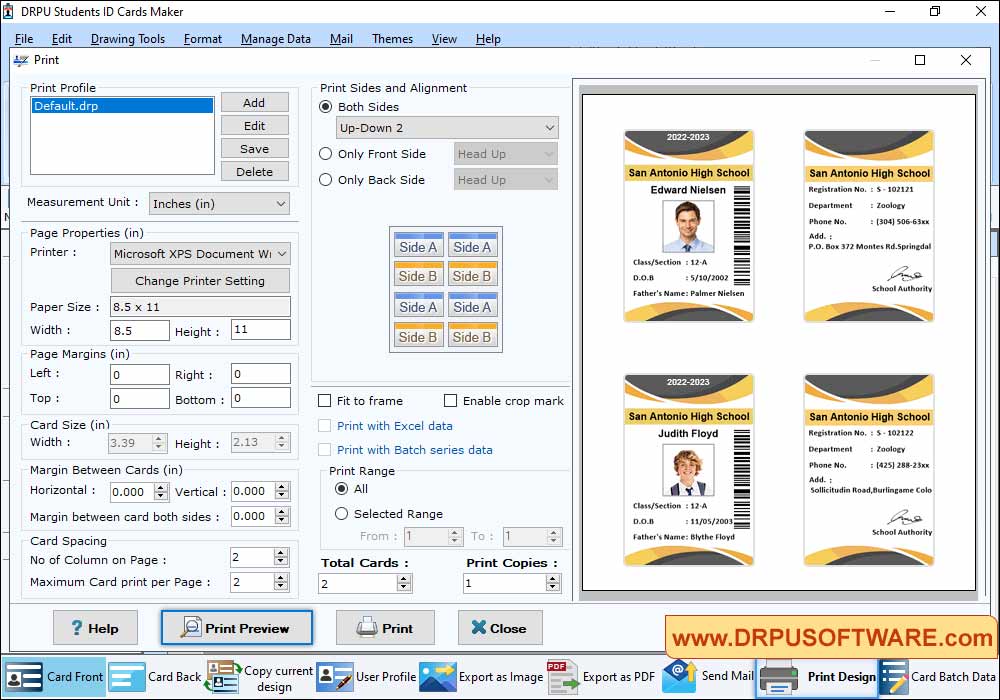Image resolution: width=1000 pixels, height=700 pixels.
Task: Select the Only Front Side option
Action: click(325, 154)
